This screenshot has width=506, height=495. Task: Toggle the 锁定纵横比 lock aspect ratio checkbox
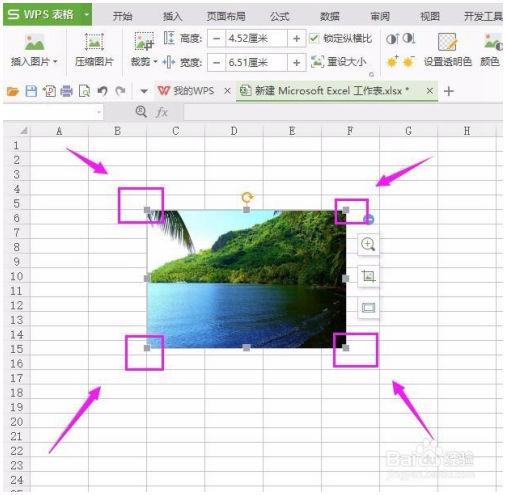314,39
